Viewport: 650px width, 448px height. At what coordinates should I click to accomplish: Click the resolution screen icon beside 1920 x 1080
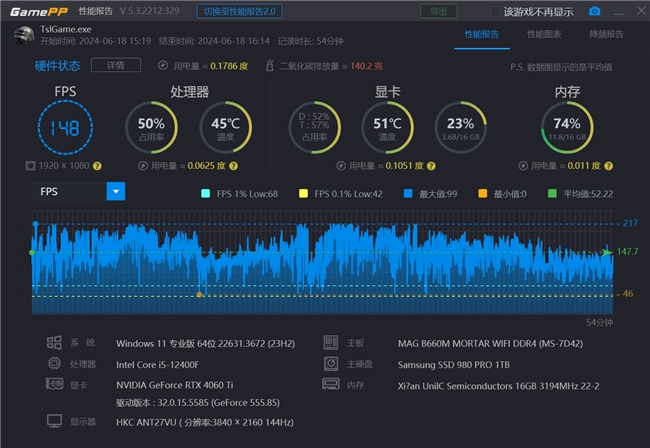[x=30, y=166]
